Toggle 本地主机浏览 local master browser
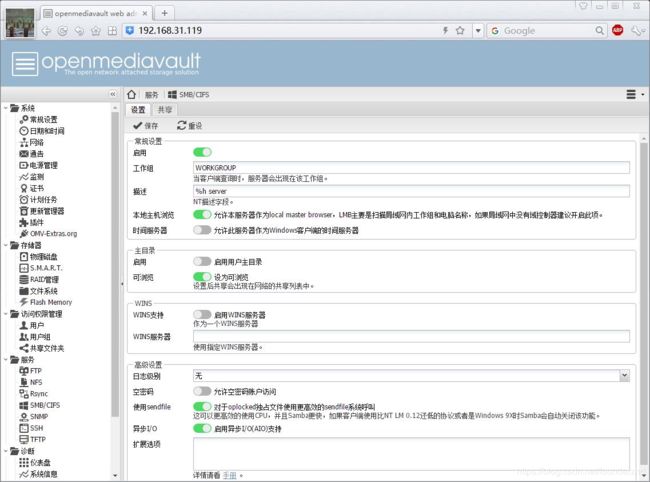The image size is (650, 482). [x=202, y=215]
